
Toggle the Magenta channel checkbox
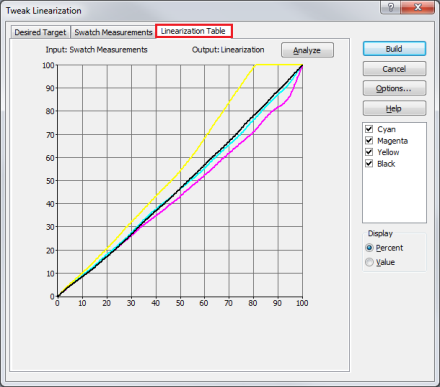pyautogui.click(x=369, y=140)
